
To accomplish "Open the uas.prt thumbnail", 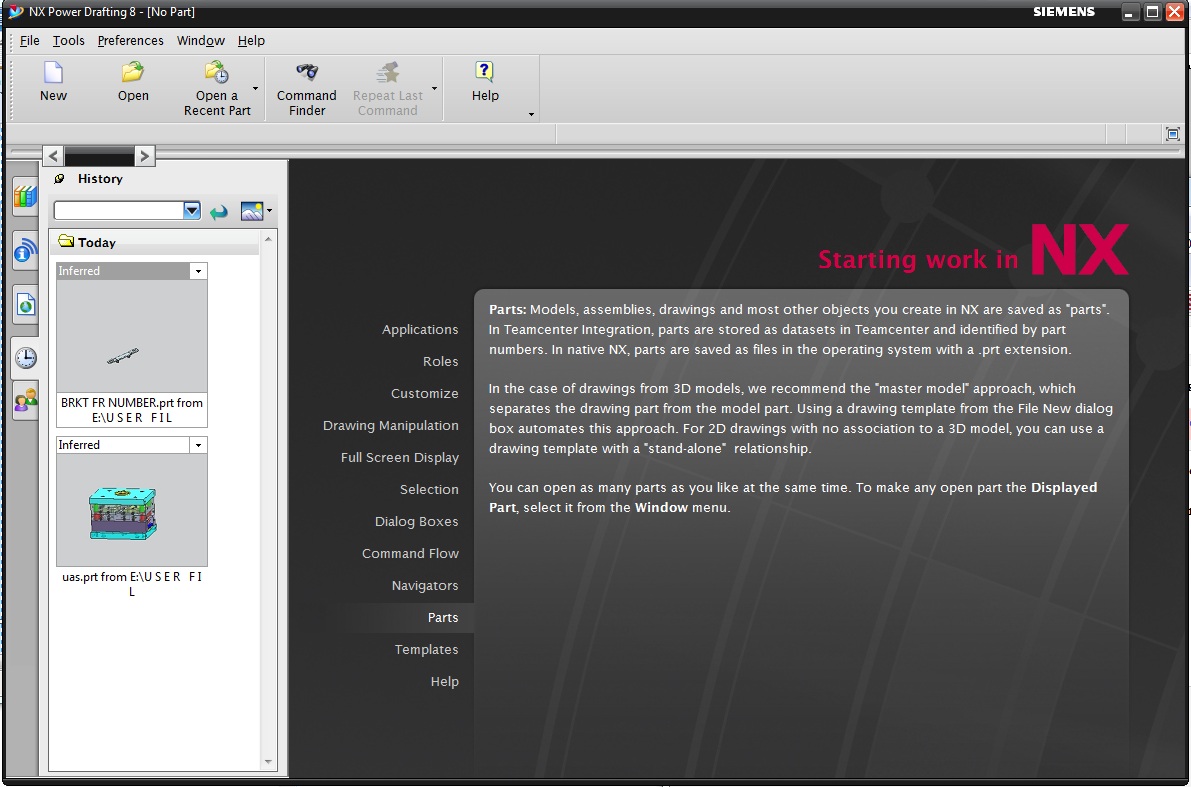I will tap(131, 510).
